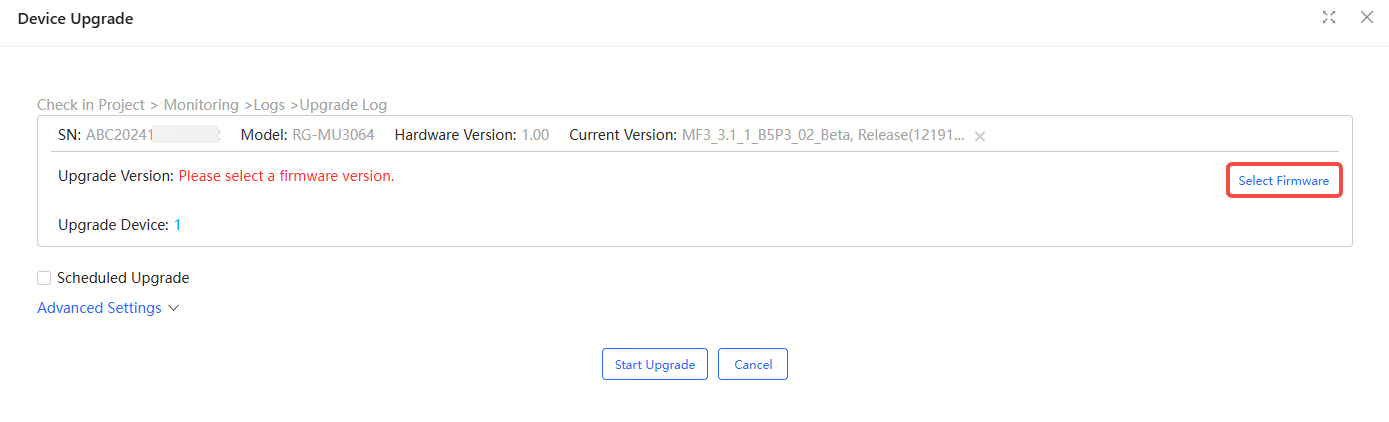
Task: Enable the Scheduled Upgrade checkbox
Action: click(x=44, y=278)
